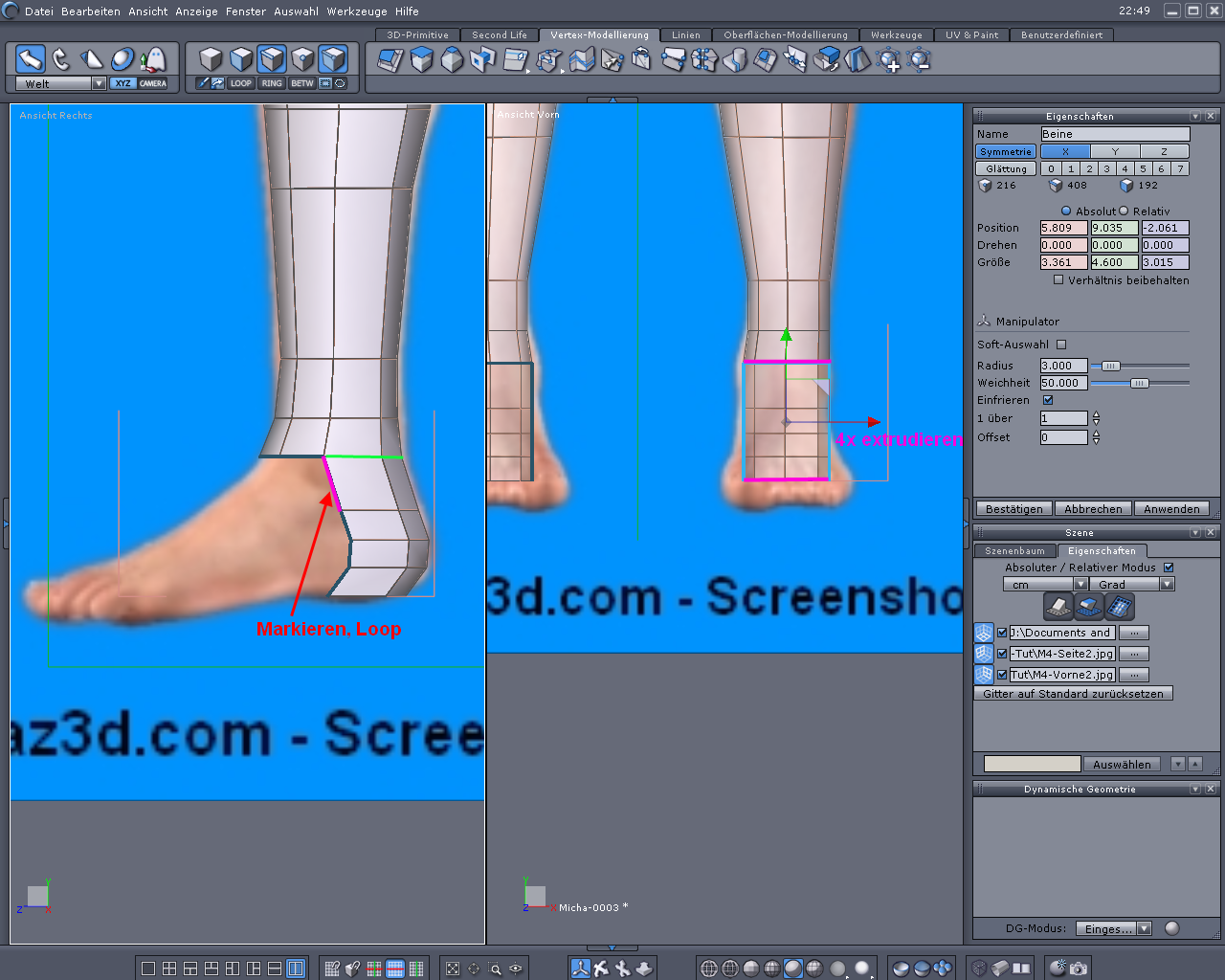Toggle the Soft-Auswahl checkbox
The image size is (1225, 980).
click(1061, 345)
